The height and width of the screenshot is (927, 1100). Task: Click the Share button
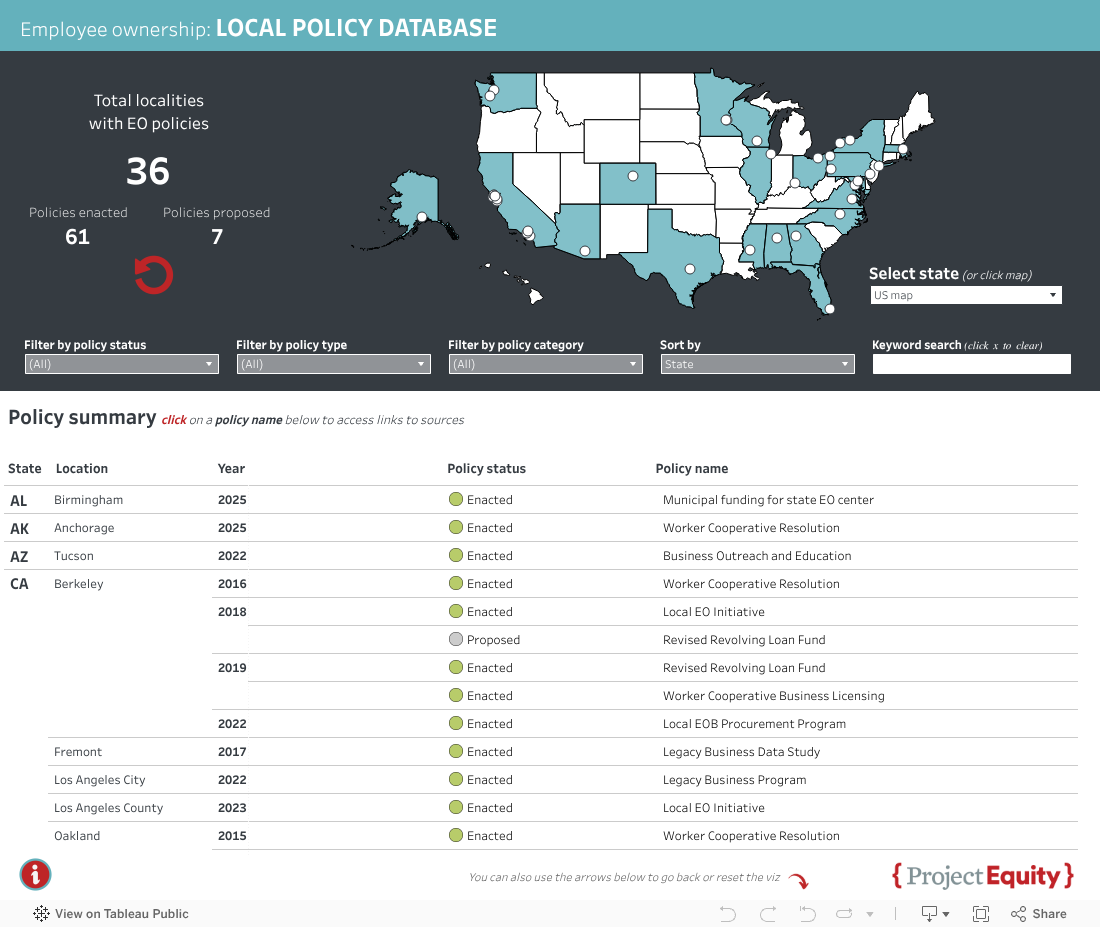(x=1039, y=913)
